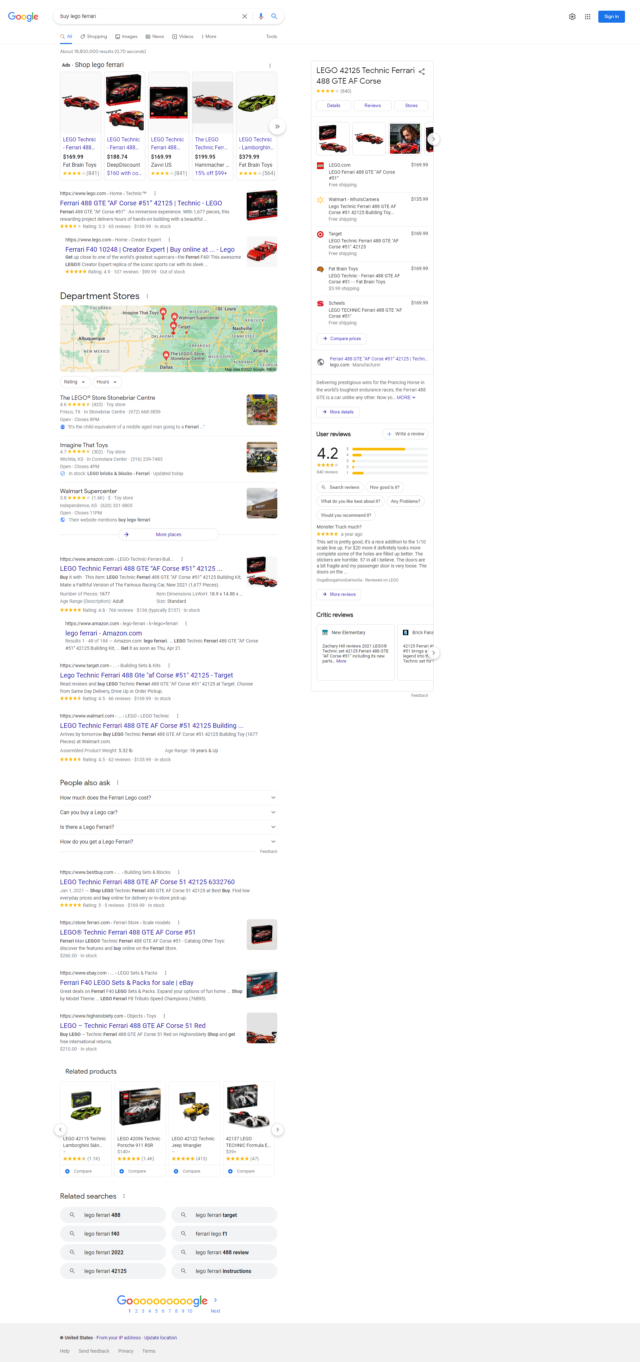Screen dimensions: 640x1362
Task: Start voice search with the microphone icon
Action: pos(261,16)
